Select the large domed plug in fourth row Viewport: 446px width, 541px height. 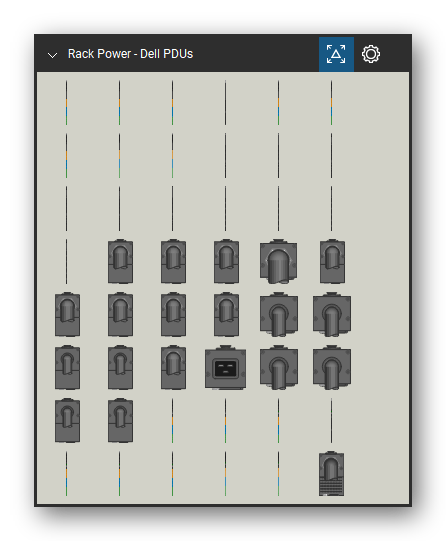pyautogui.click(x=278, y=262)
